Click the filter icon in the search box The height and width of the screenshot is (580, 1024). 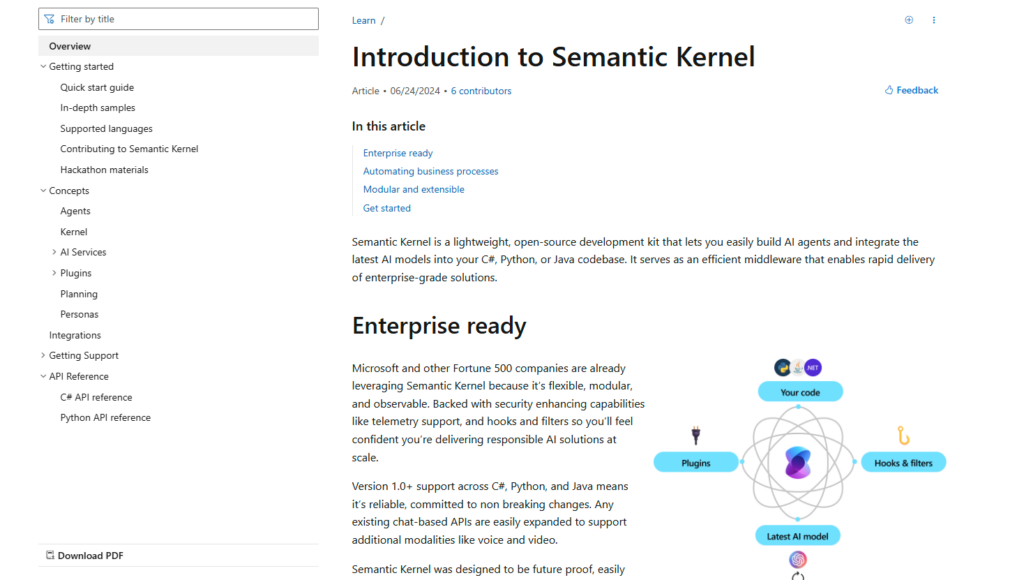(49, 19)
